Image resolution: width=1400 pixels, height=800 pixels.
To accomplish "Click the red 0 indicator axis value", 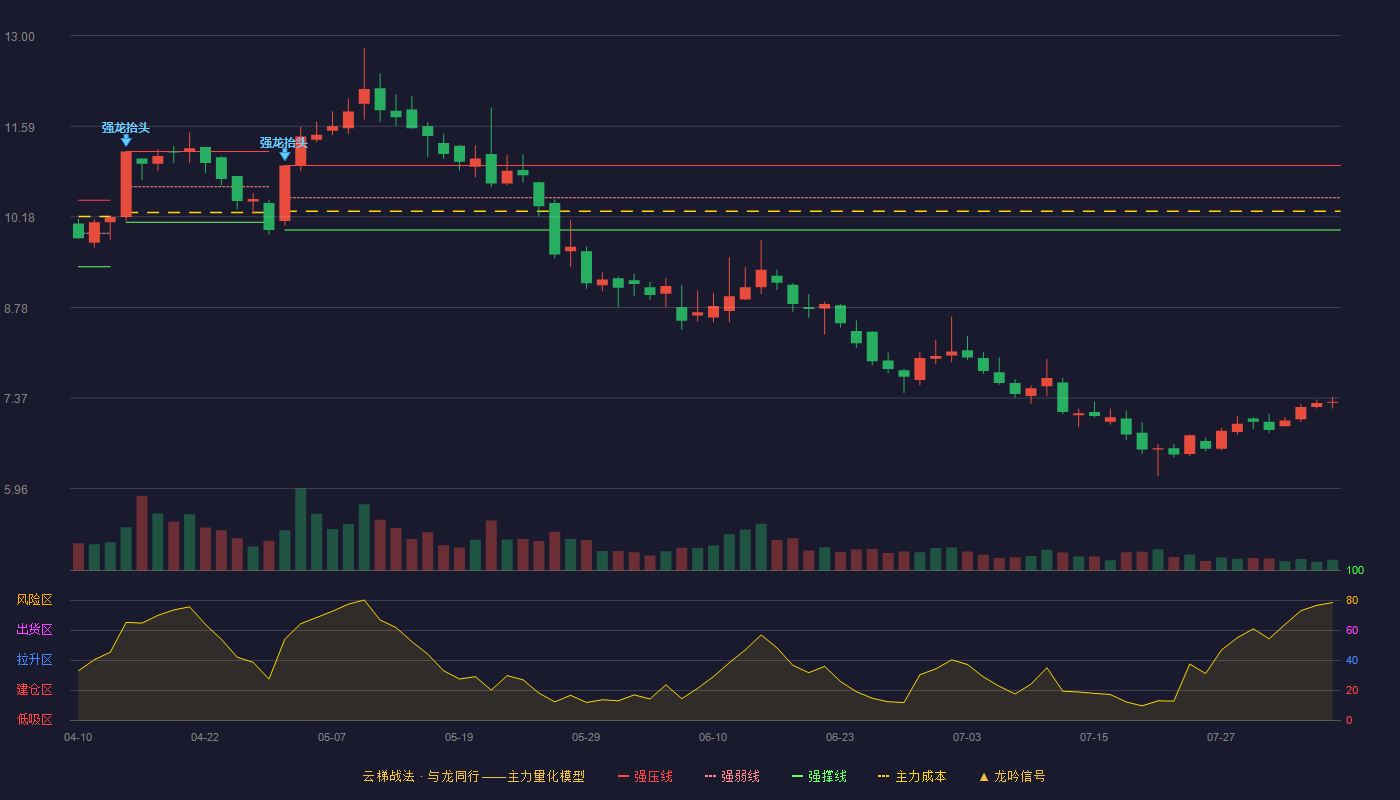I will pyautogui.click(x=1349, y=720).
